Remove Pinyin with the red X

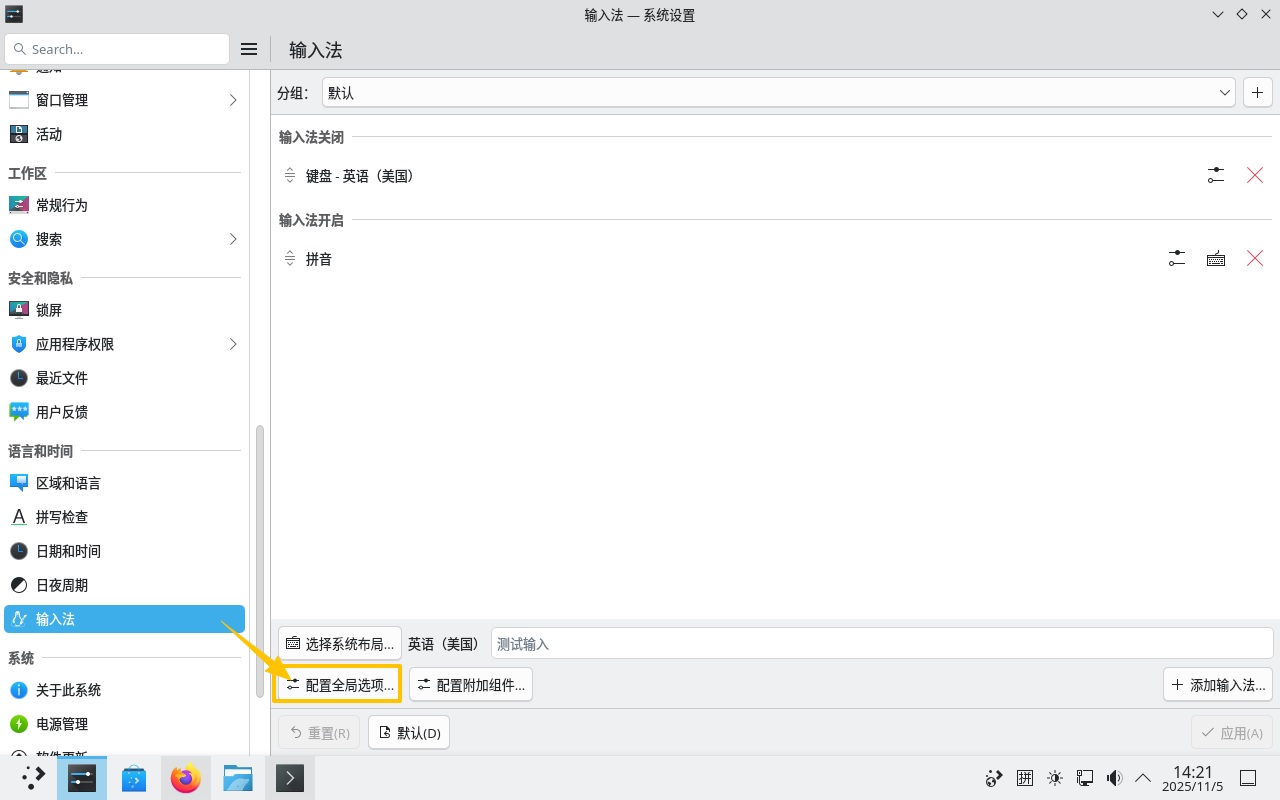[x=1255, y=258]
